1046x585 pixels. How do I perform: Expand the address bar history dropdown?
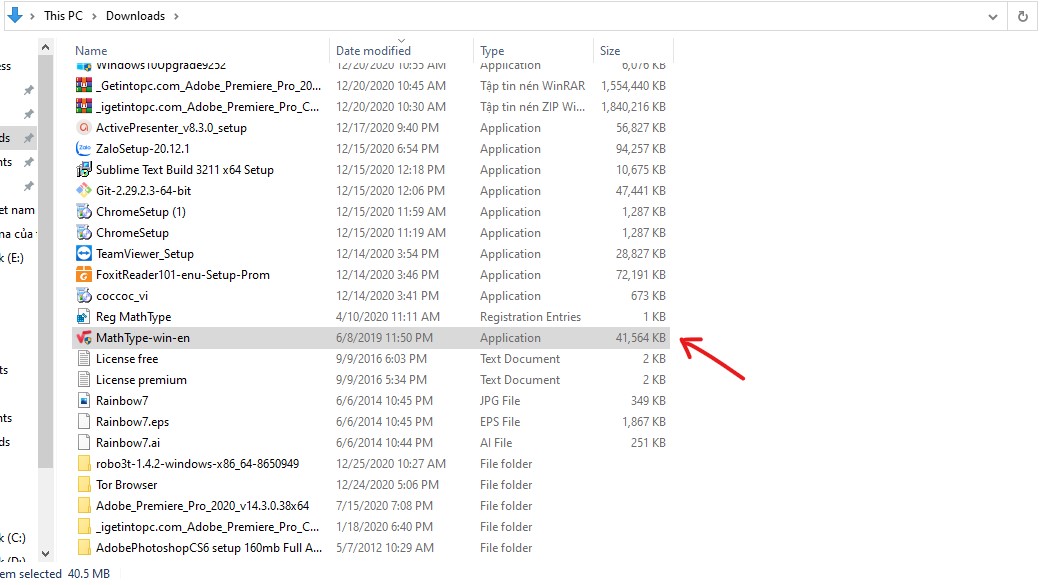pyautogui.click(x=993, y=15)
